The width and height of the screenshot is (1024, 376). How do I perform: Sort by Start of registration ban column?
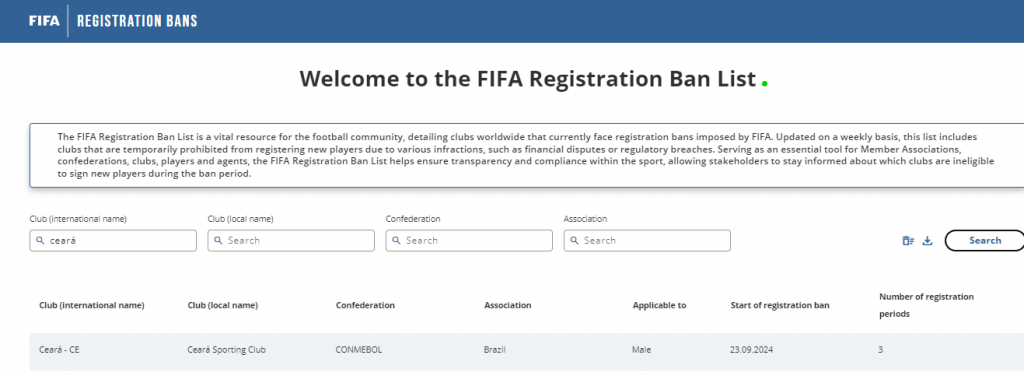[x=780, y=306]
